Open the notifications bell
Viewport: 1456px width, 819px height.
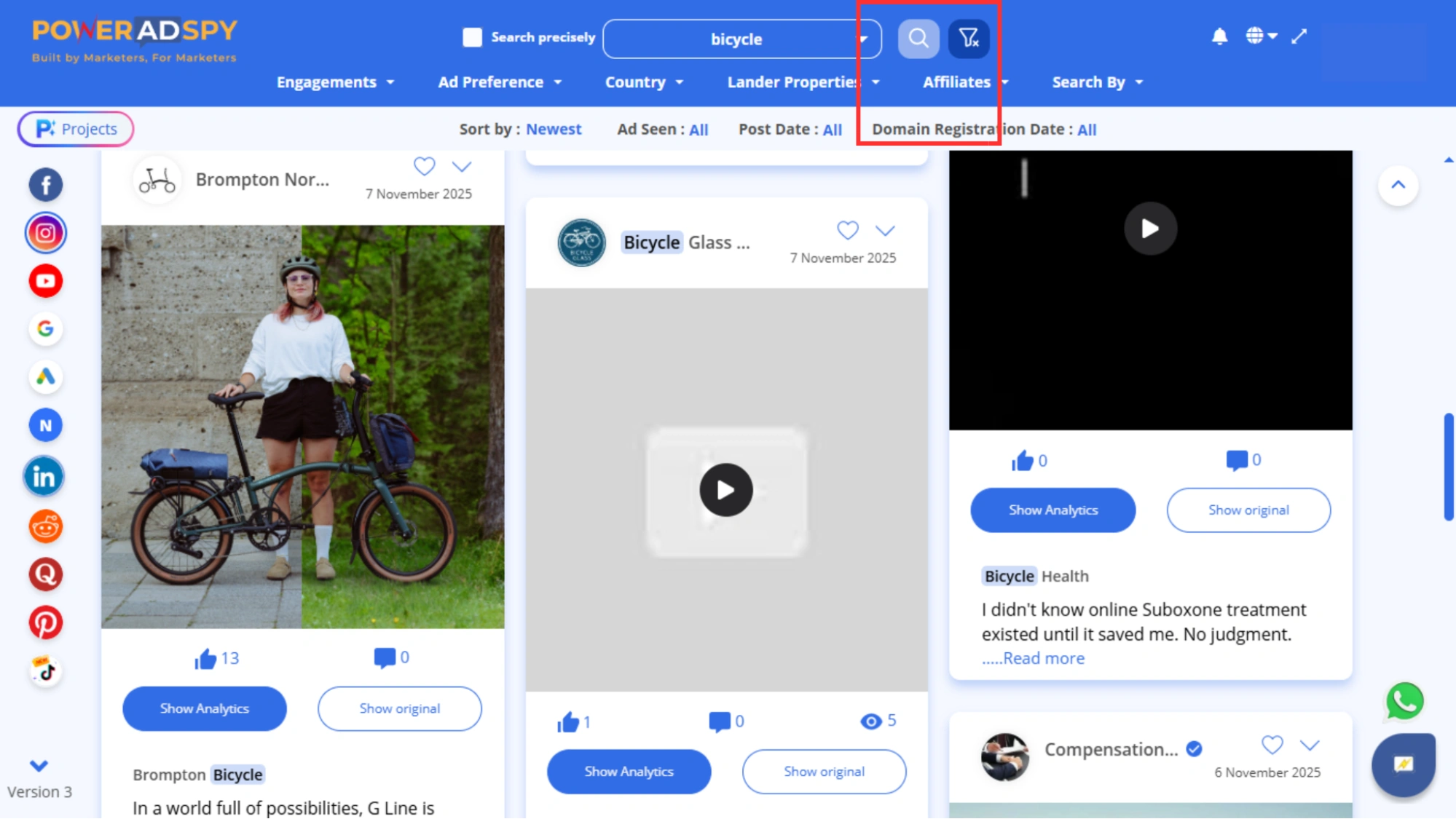pos(1219,36)
